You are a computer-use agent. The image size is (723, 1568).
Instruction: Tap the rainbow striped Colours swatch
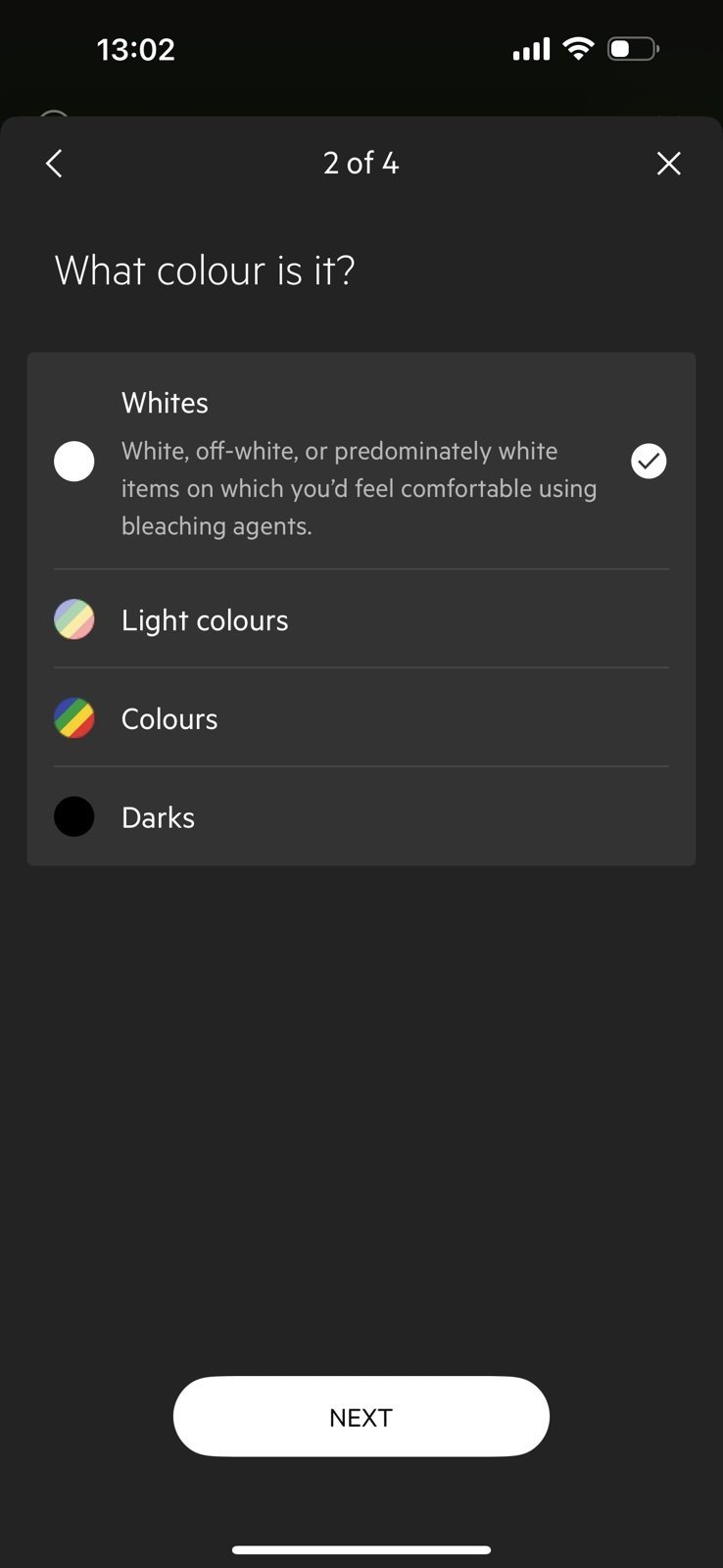click(x=74, y=718)
